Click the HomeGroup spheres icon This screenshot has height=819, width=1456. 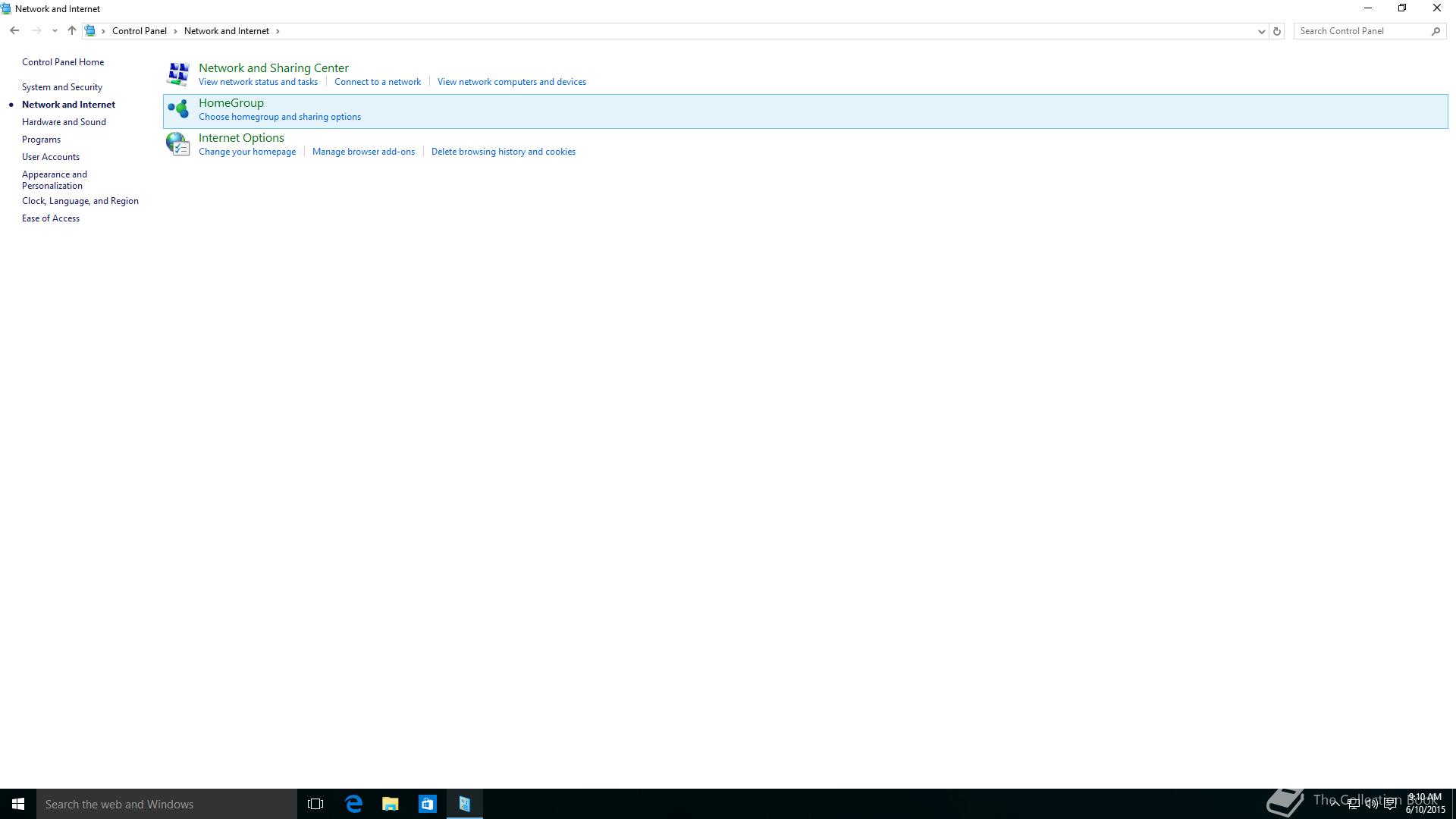(178, 109)
